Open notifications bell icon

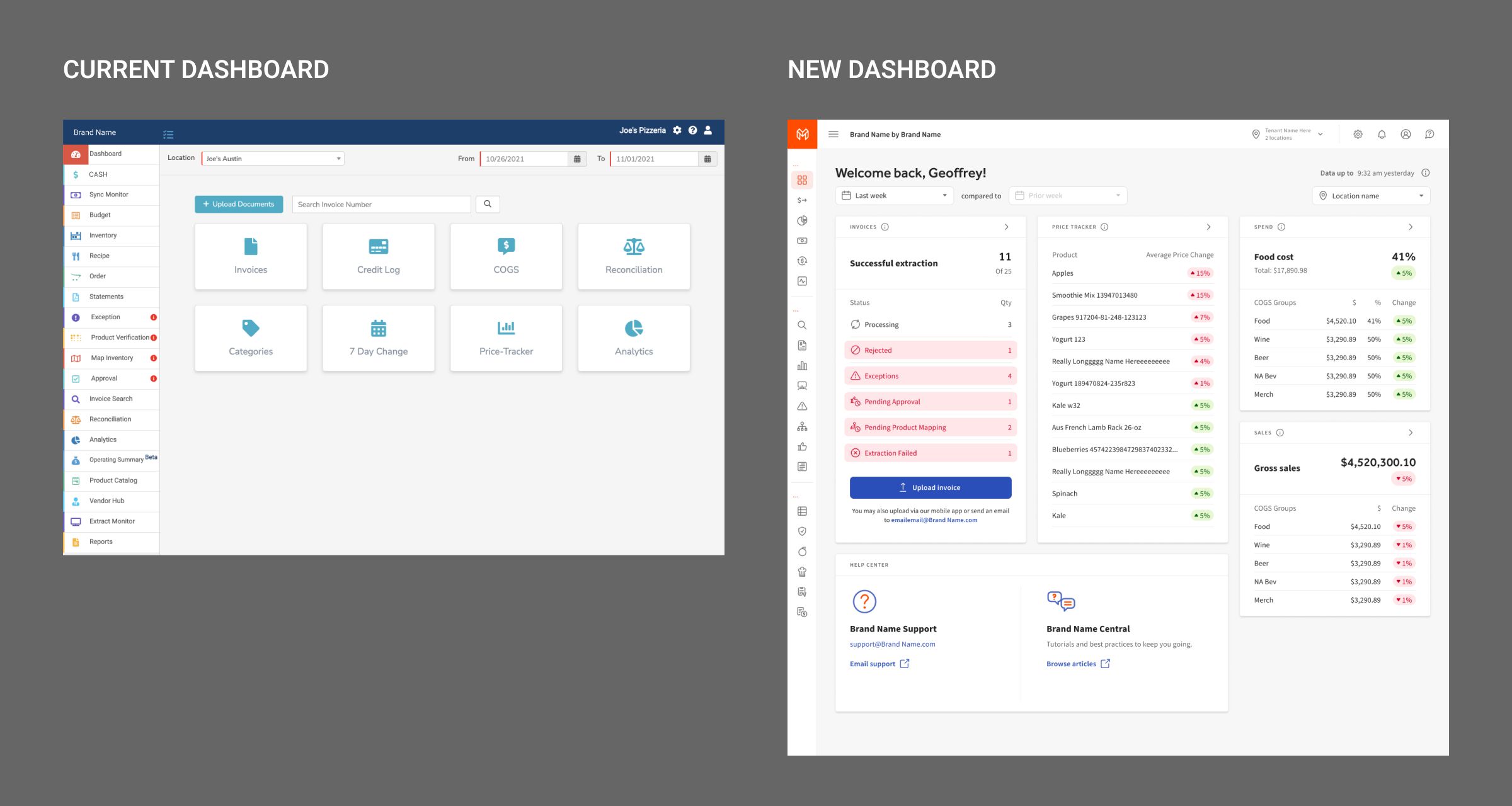[1382, 134]
